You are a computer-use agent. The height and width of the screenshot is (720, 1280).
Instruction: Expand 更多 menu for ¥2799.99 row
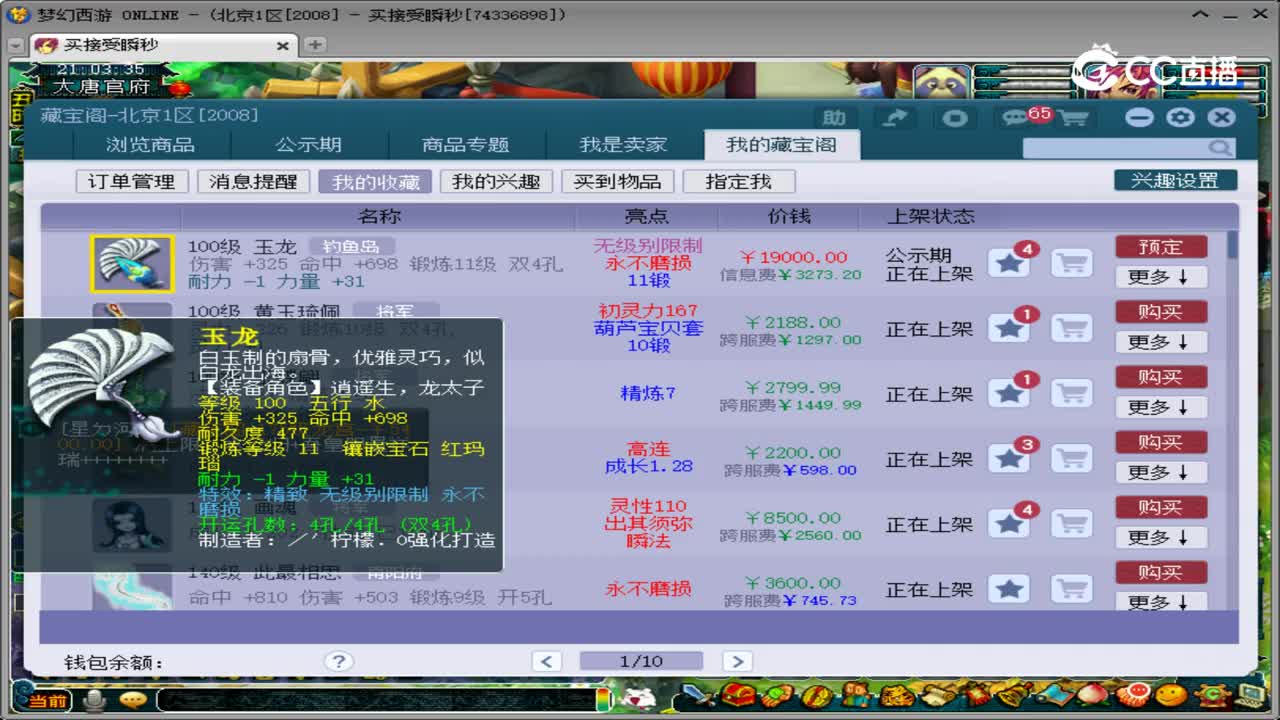coord(1161,407)
